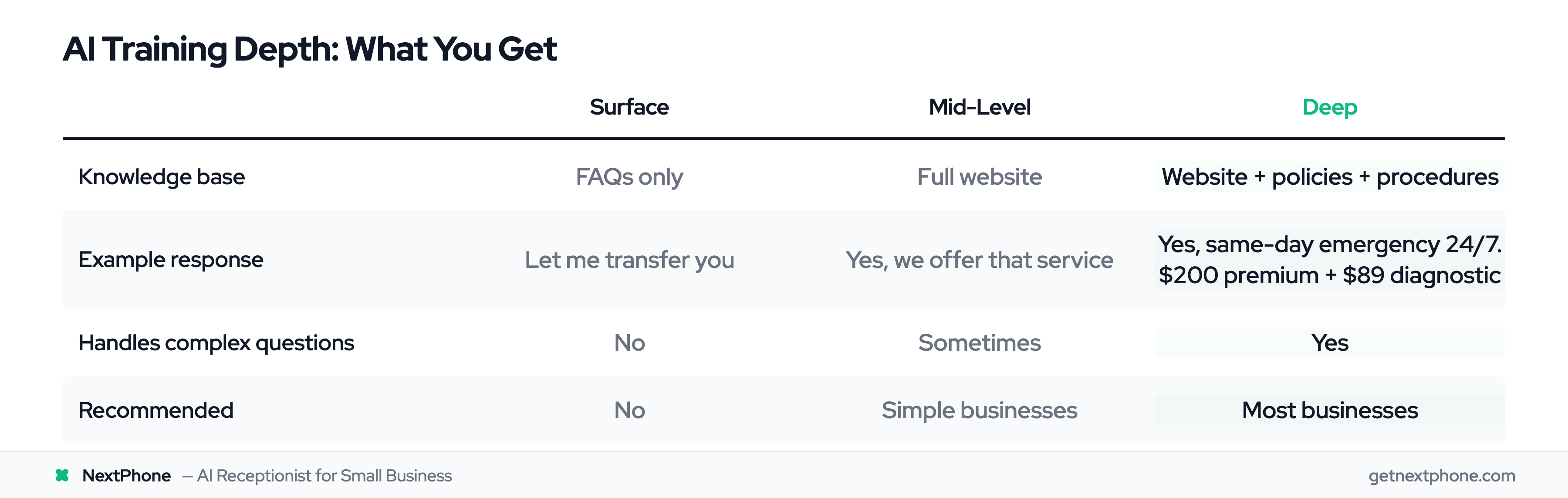This screenshot has height=498, width=1568.
Task: Click the NextPhone brand name
Action: (126, 475)
